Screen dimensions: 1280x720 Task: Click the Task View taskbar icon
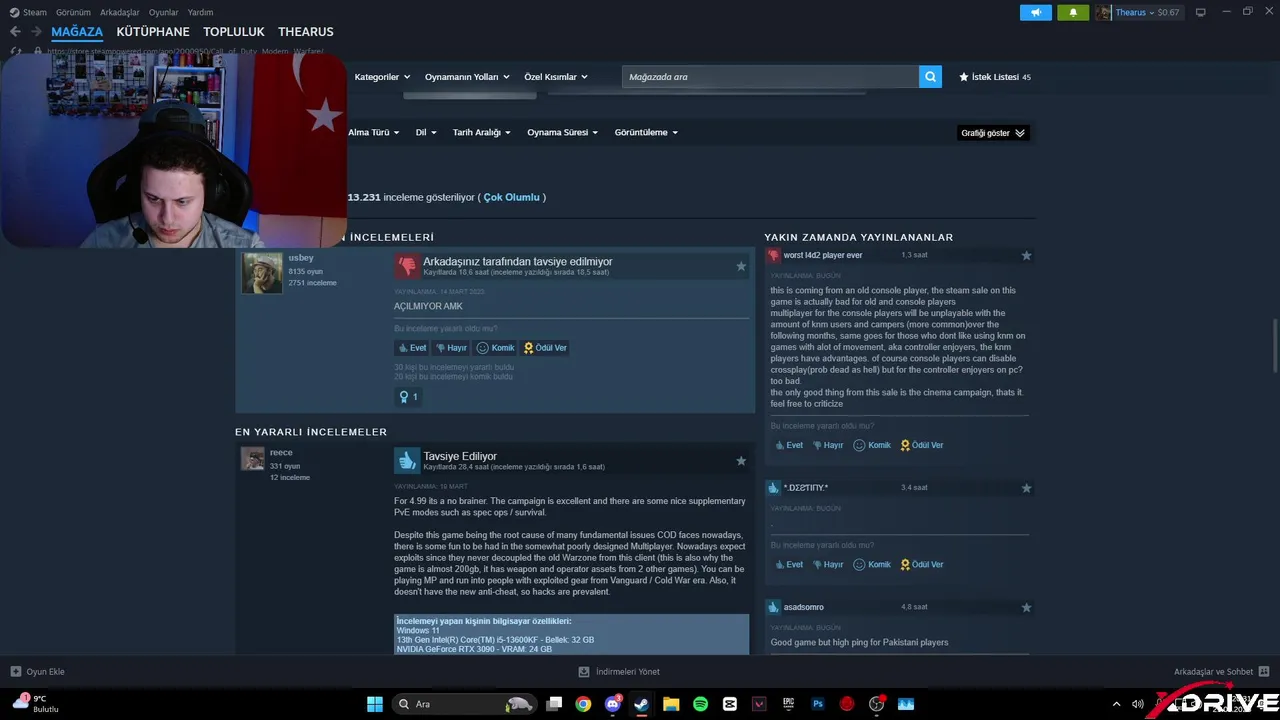point(554,704)
